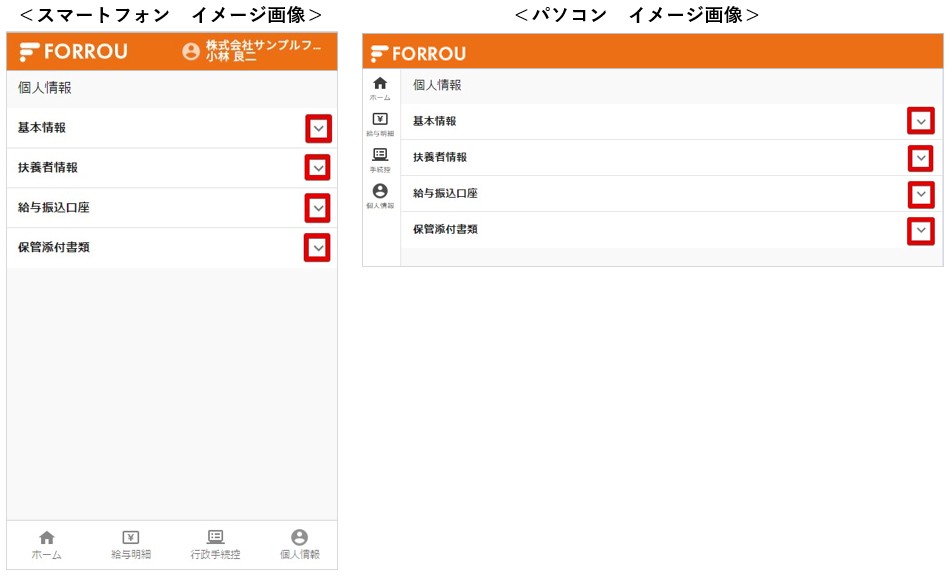Select the 給与振込口座 row text in smartphone view
The width and height of the screenshot is (952, 577).
(x=54, y=208)
